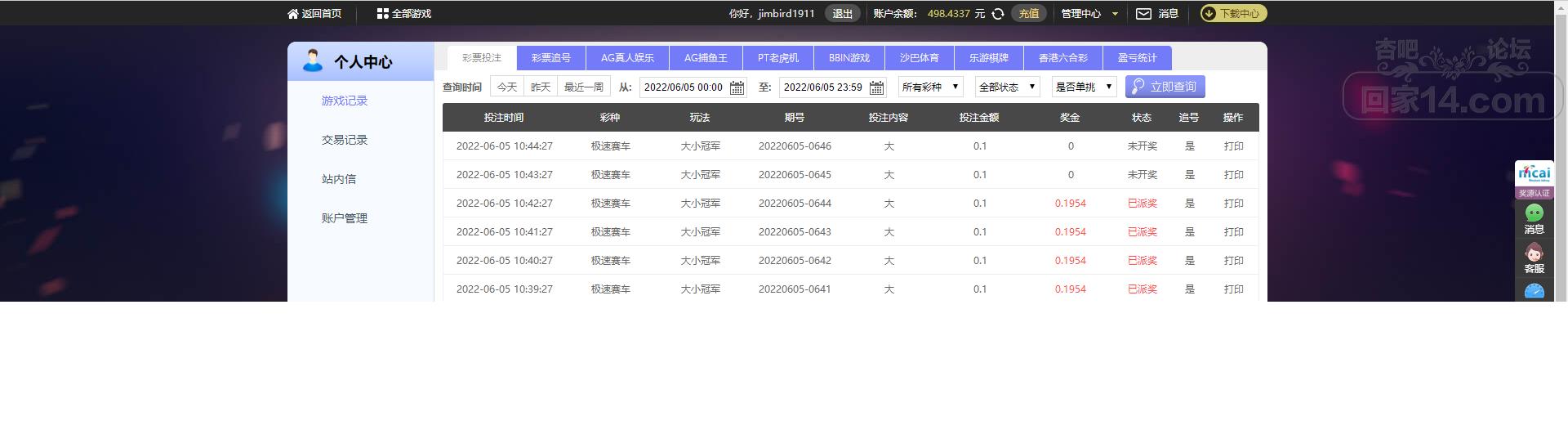Open the floating 客服 support icon
Screen dimensions: 1568x448
tap(1535, 252)
